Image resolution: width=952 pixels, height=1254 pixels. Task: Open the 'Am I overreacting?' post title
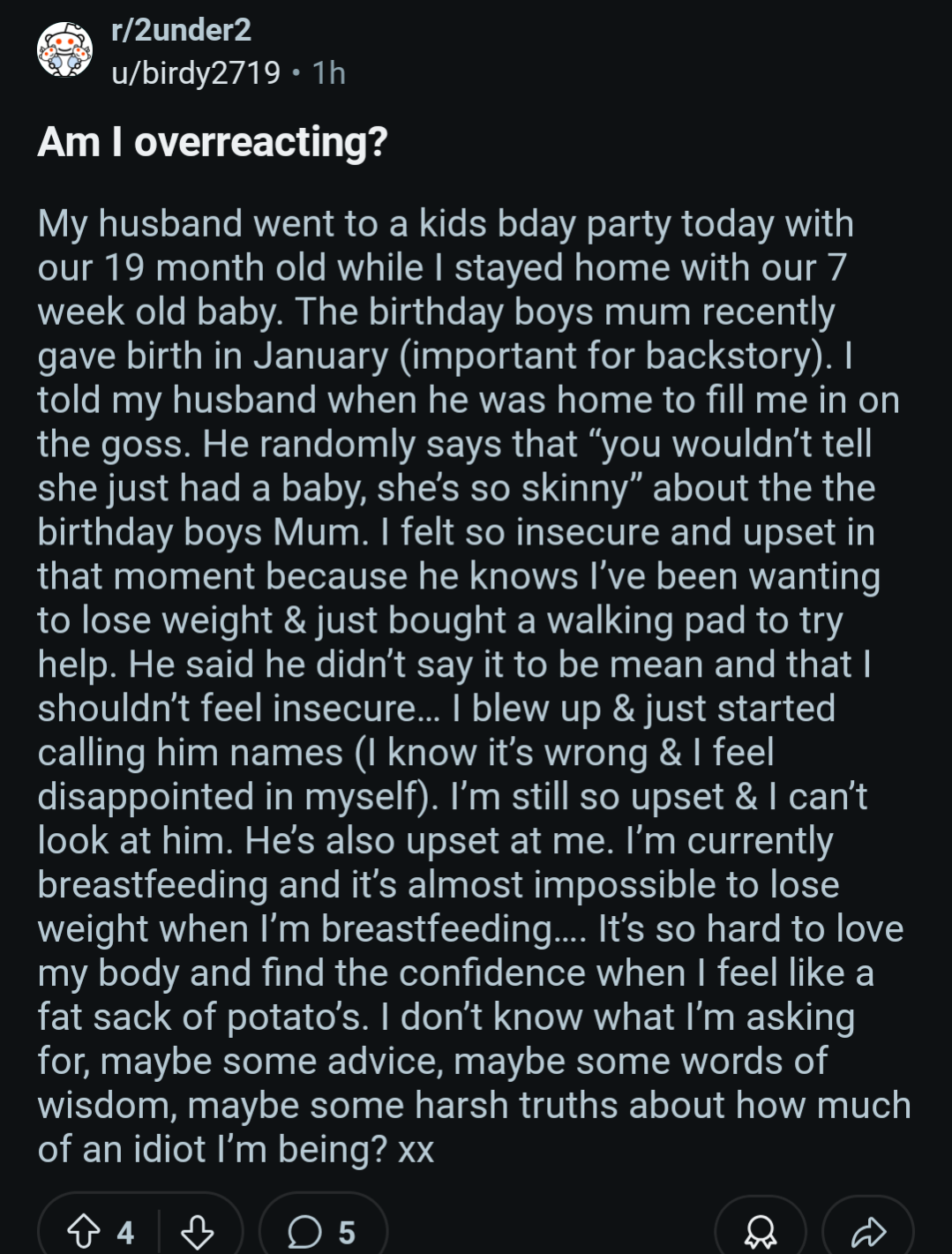tap(213, 142)
